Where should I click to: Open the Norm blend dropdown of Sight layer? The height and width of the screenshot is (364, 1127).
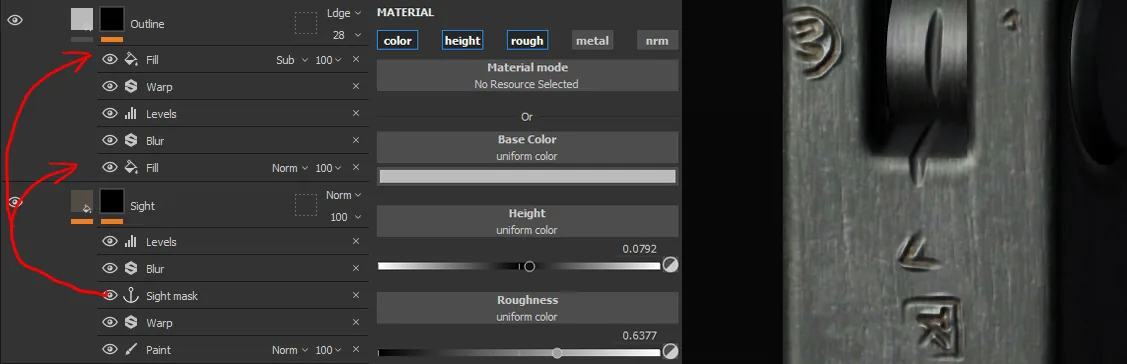344,195
